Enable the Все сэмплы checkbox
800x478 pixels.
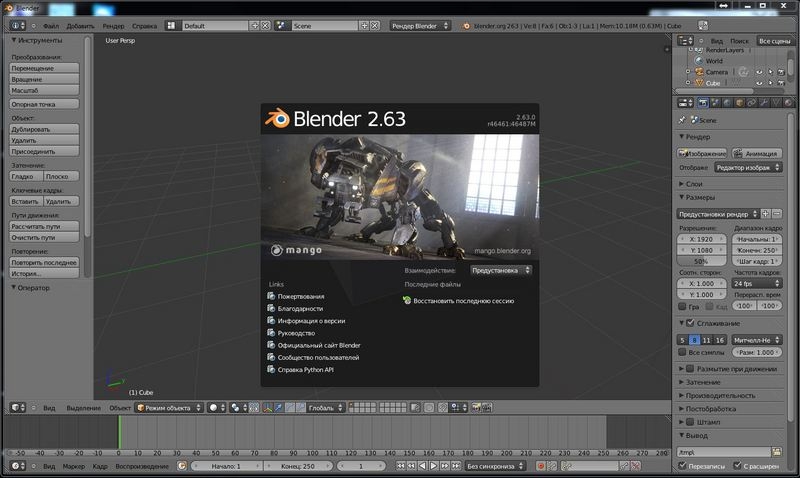click(x=683, y=353)
